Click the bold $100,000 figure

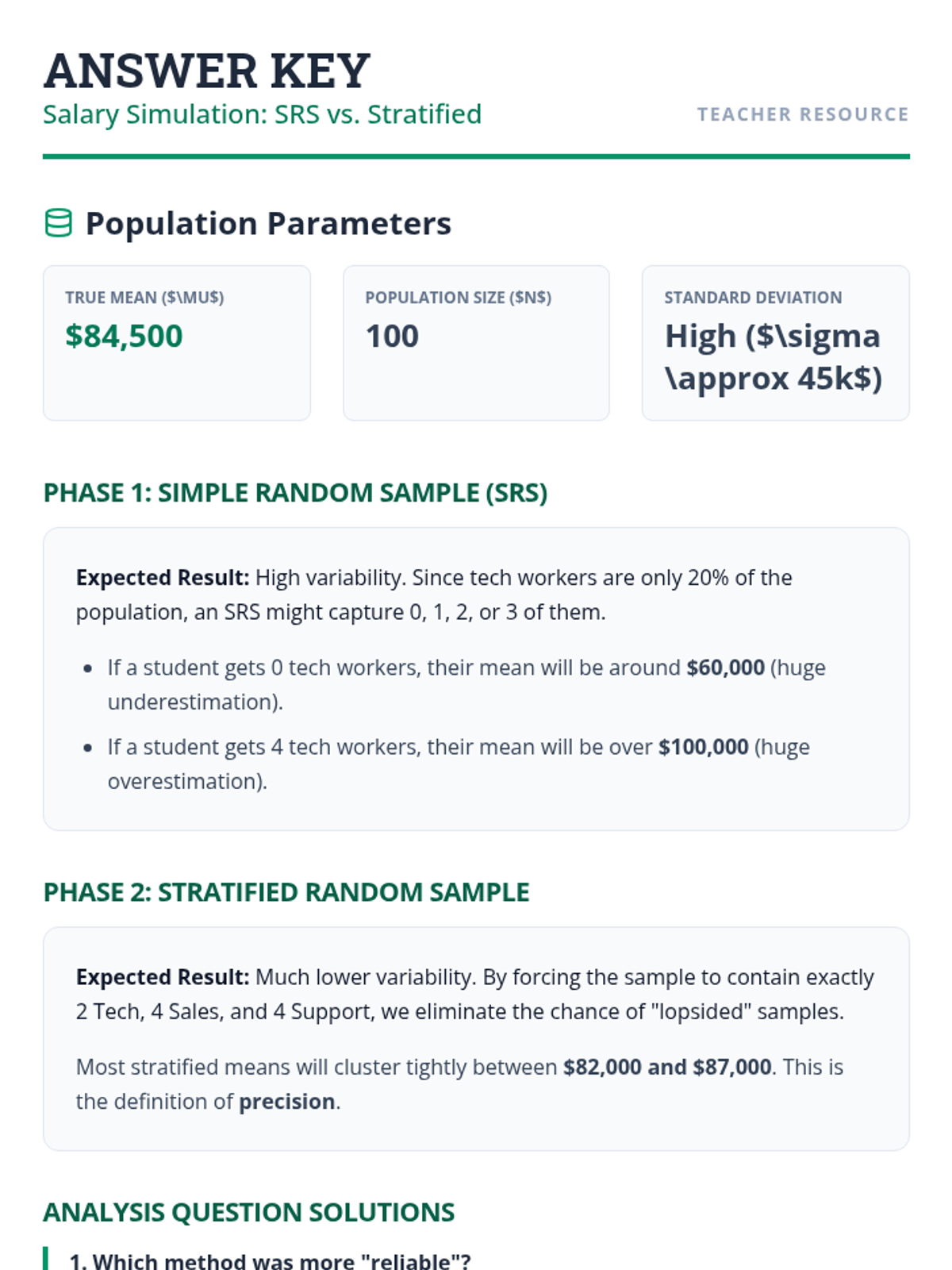coord(703,747)
